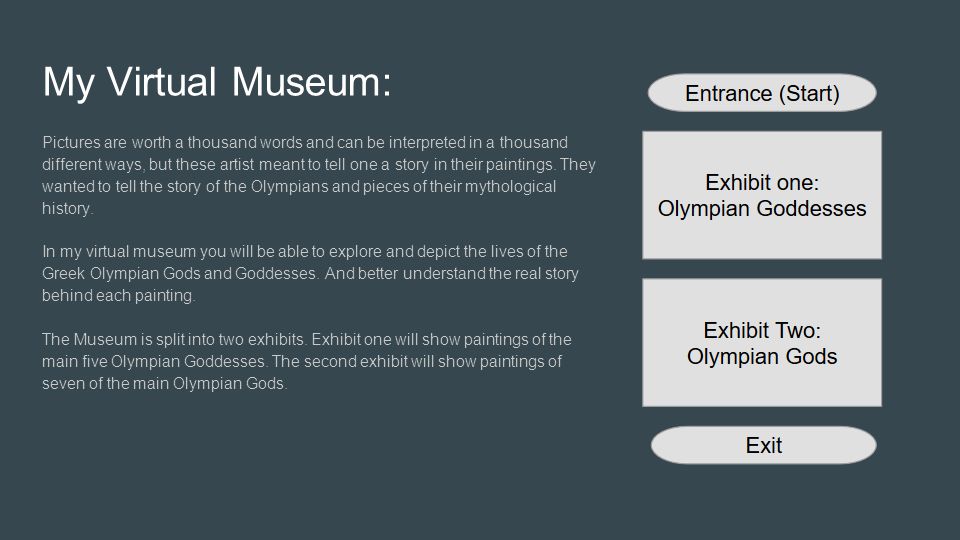Viewport: 960px width, 540px height.
Task: Click the 'Olympian Goddesses' text on exhibit one
Action: click(x=762, y=209)
